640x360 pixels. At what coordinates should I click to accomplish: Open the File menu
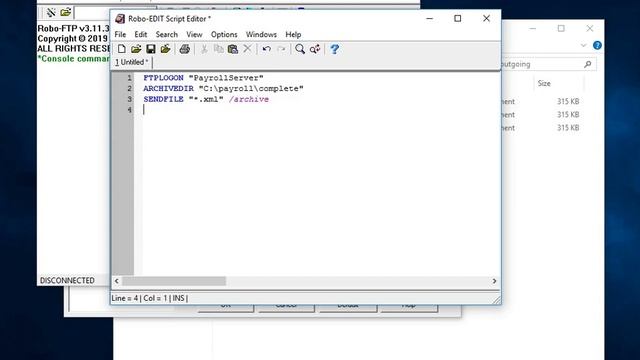(x=120, y=35)
